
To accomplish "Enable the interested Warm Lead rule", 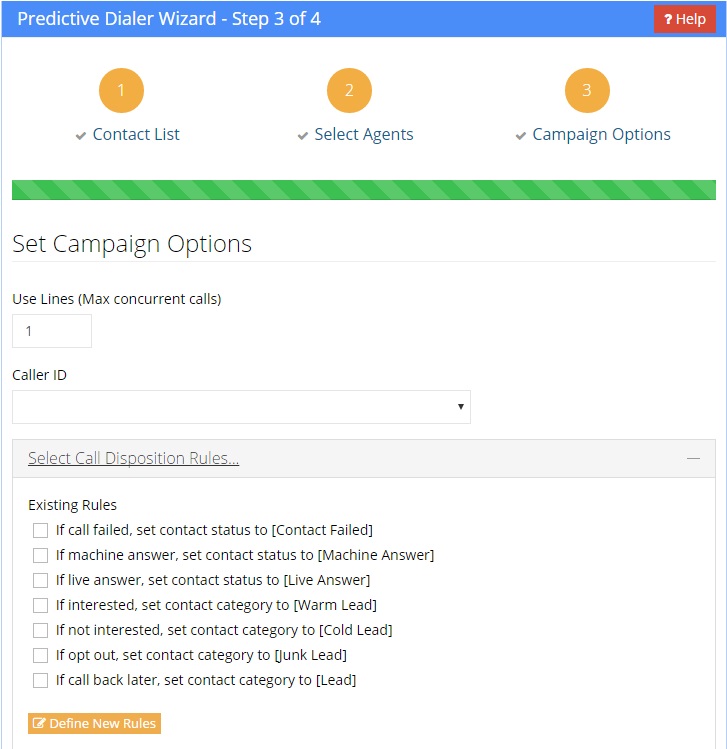I will 41,605.
